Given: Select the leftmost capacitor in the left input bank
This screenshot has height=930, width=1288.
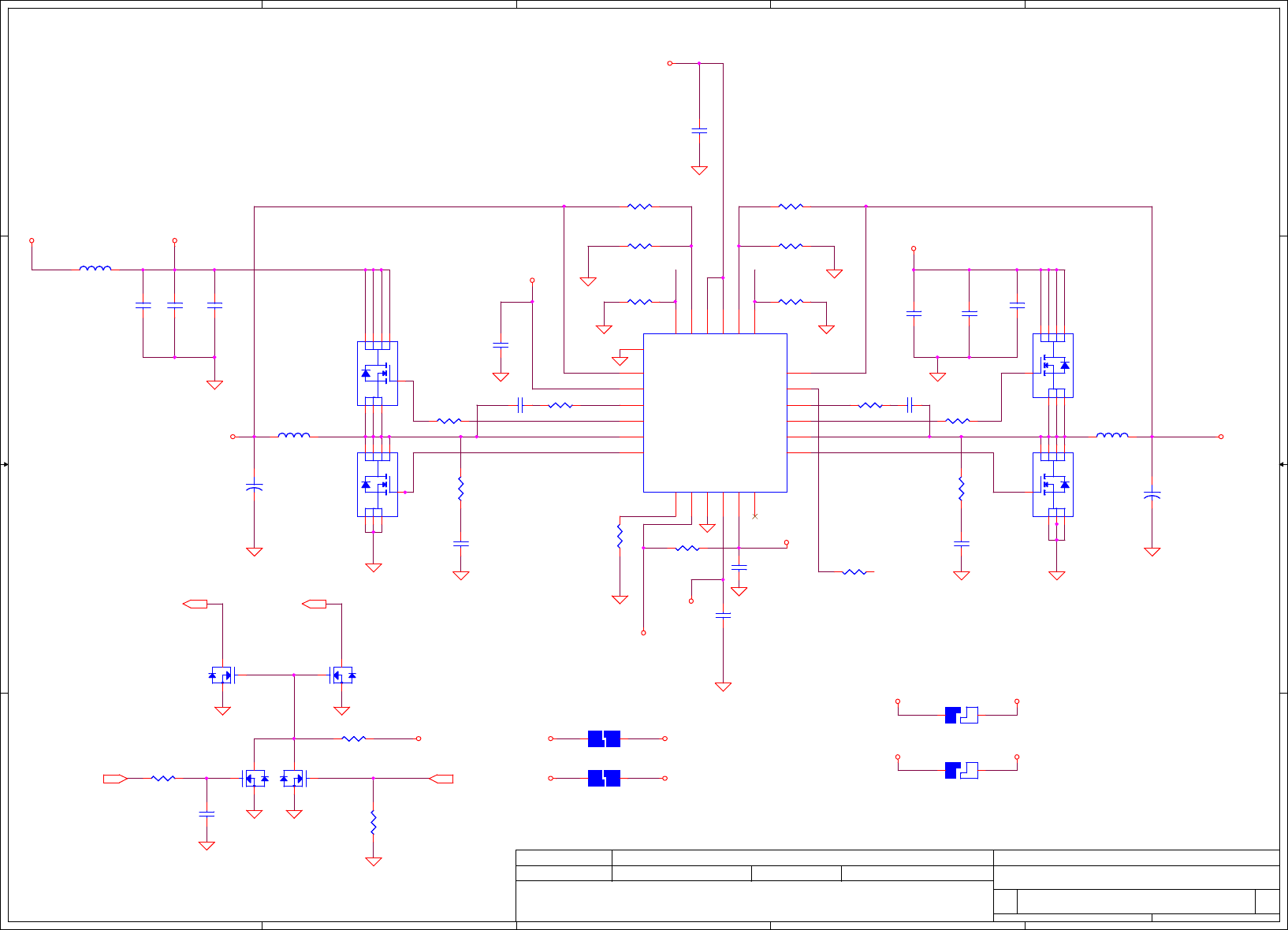Looking at the screenshot, I should [143, 305].
